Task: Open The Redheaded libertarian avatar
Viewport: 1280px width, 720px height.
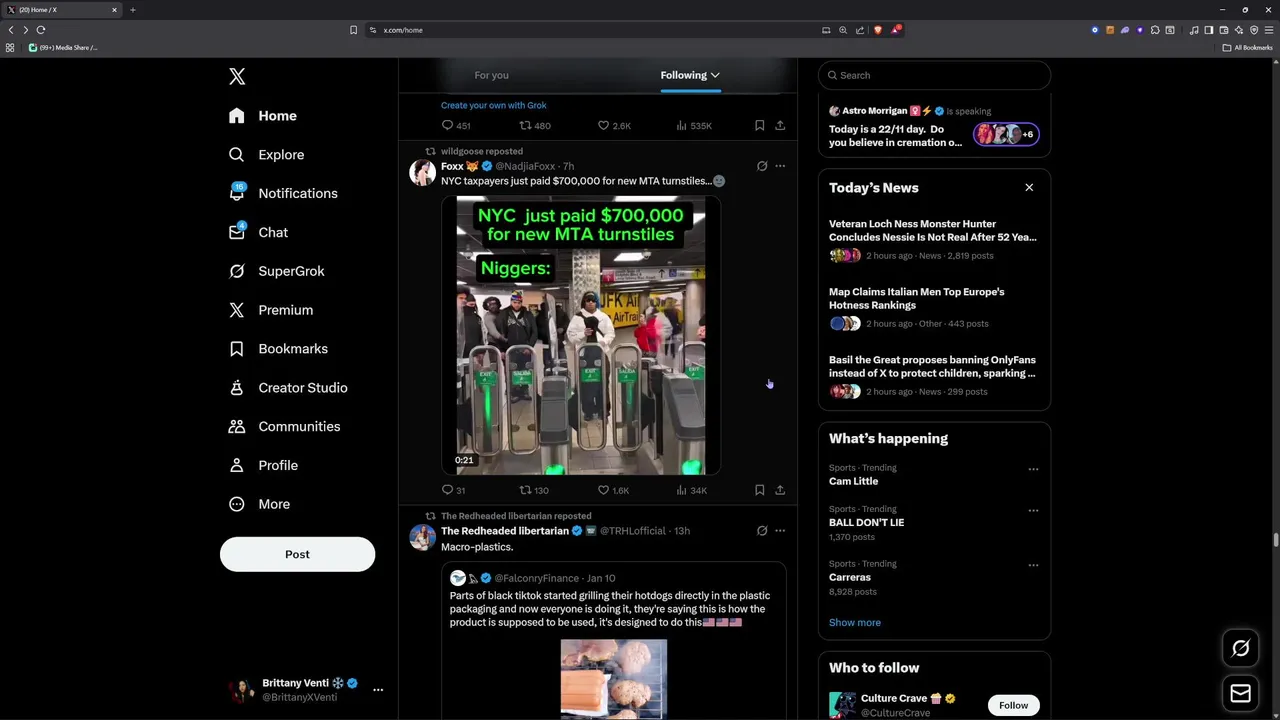Action: 422,537
